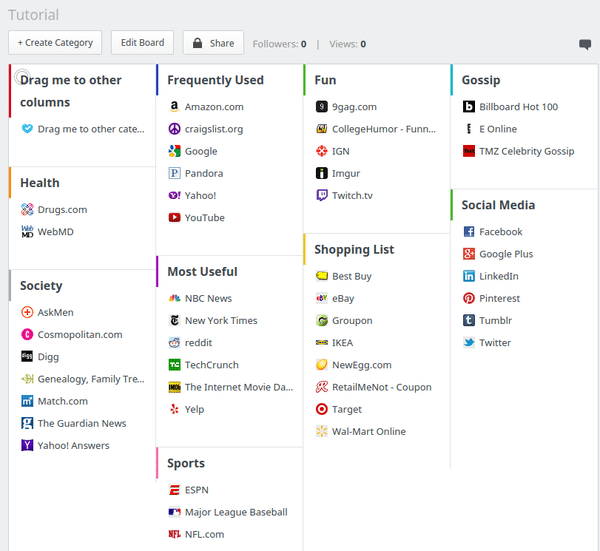Image resolution: width=600 pixels, height=551 pixels.
Task: Select the Most Useful category header
Action: coord(202,272)
